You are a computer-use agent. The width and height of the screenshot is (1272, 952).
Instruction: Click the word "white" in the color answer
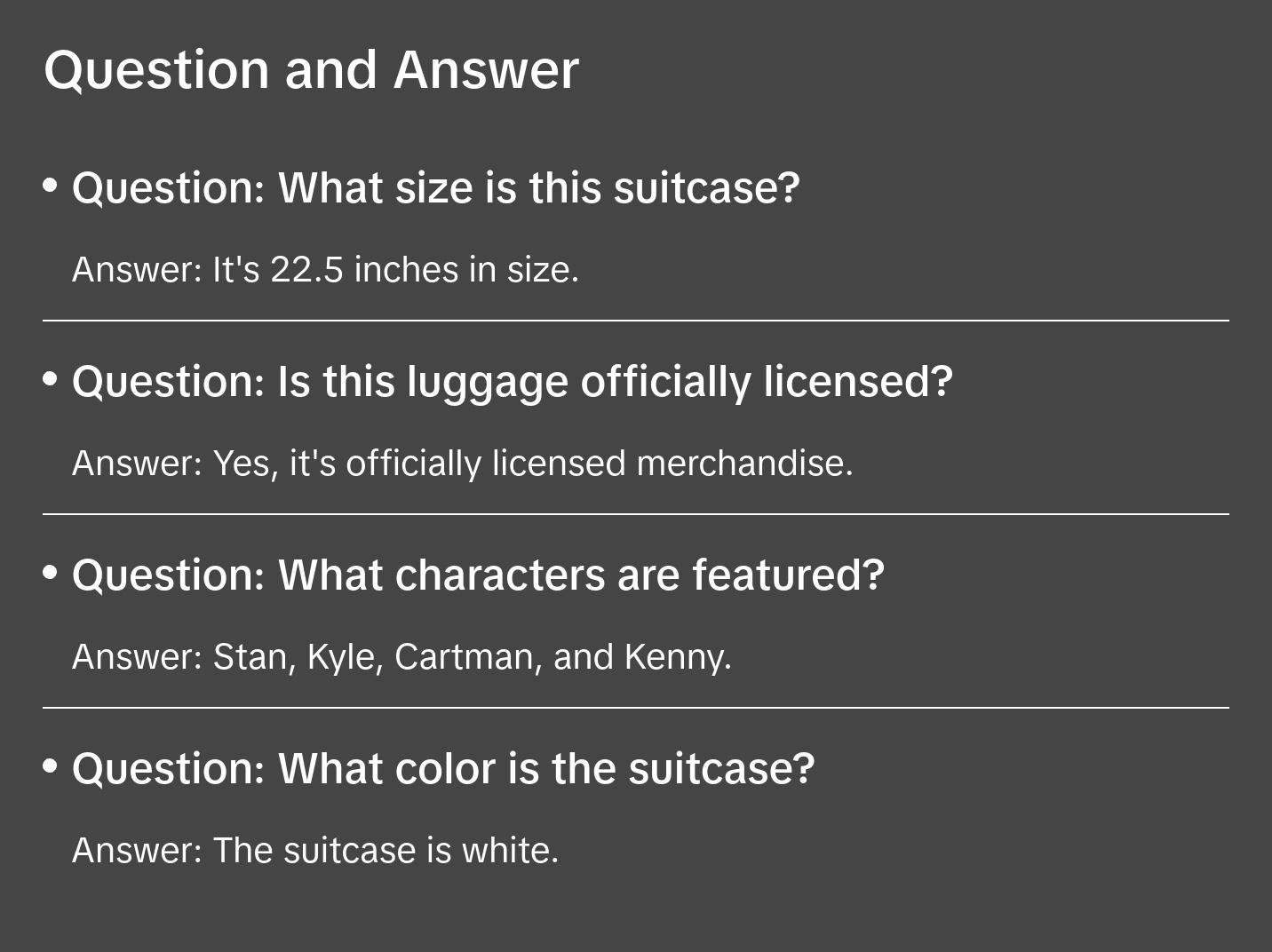pos(506,851)
